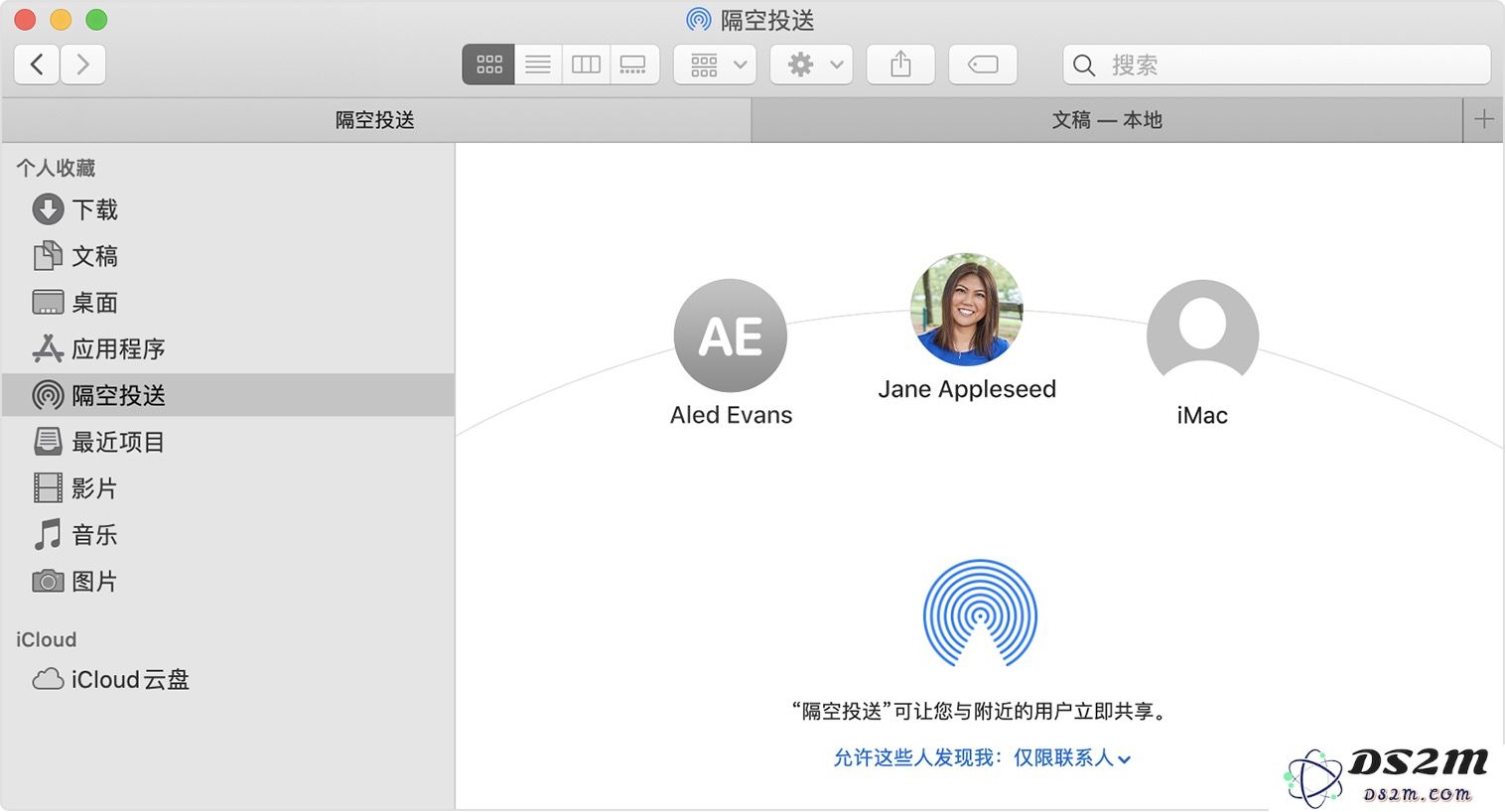The image size is (1505, 812).
Task: Switch to gallery view
Action: tap(633, 65)
